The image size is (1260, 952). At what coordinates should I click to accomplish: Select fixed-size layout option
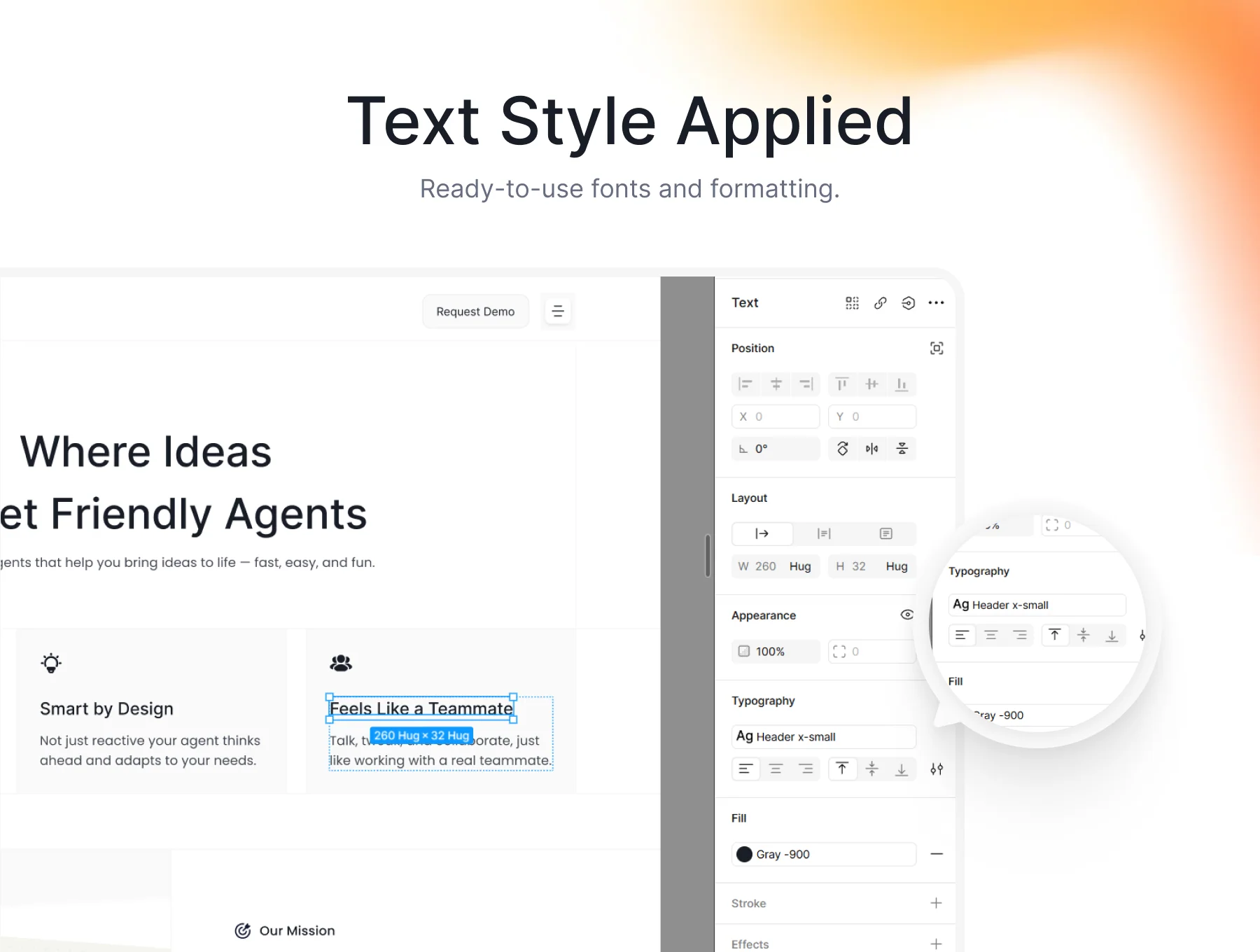pyautogui.click(x=885, y=533)
